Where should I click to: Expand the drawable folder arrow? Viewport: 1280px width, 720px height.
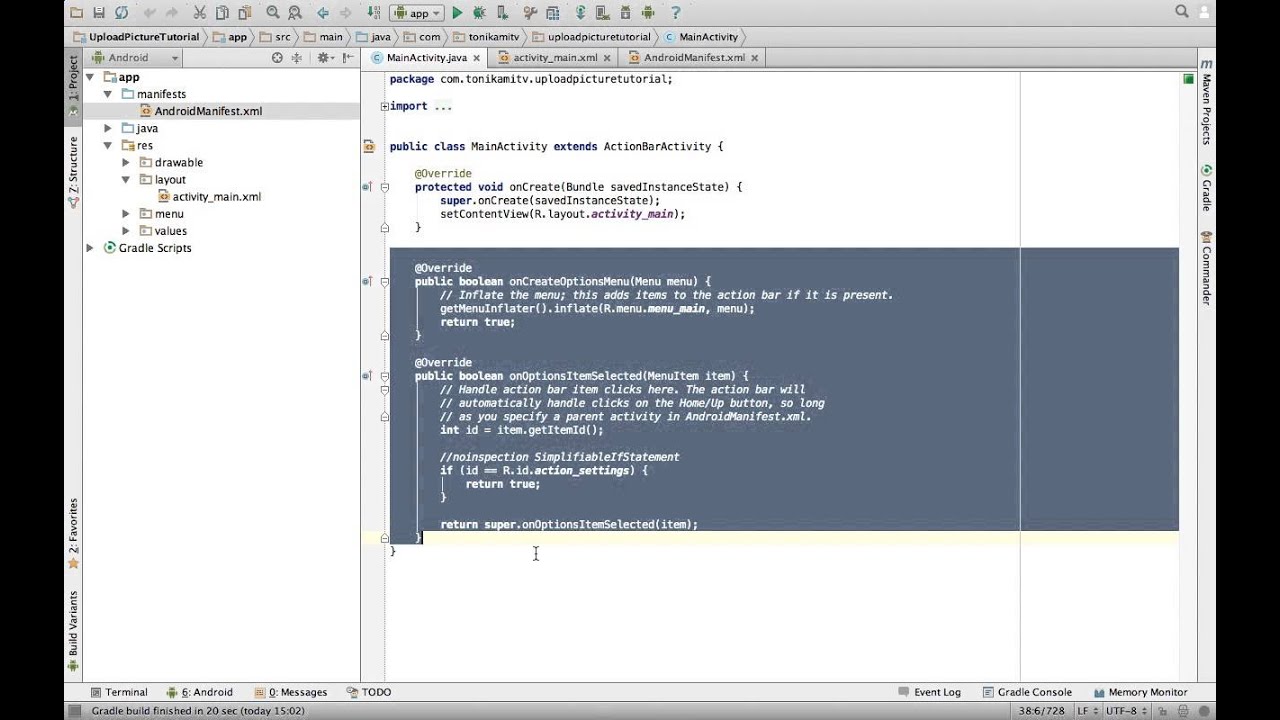pyautogui.click(x=126, y=162)
